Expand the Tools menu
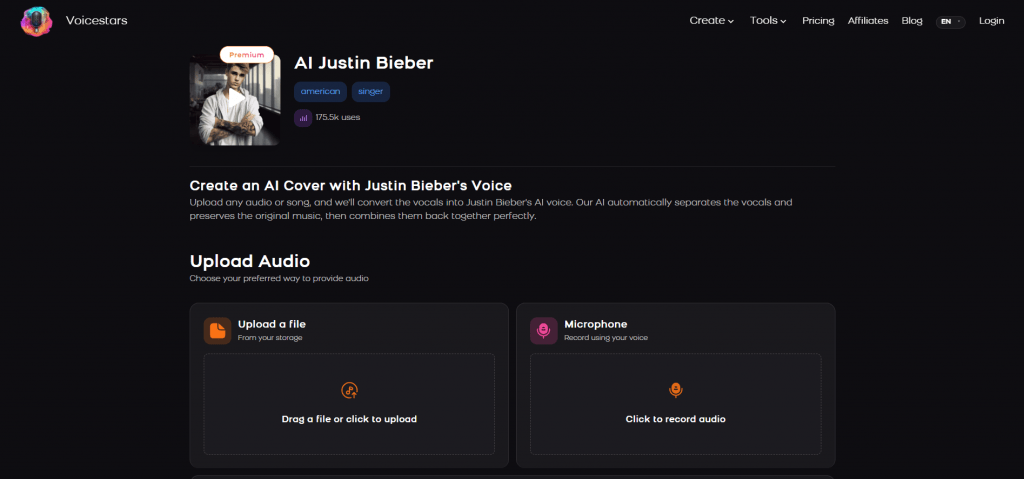Image resolution: width=1024 pixels, height=479 pixels. pyautogui.click(x=768, y=21)
